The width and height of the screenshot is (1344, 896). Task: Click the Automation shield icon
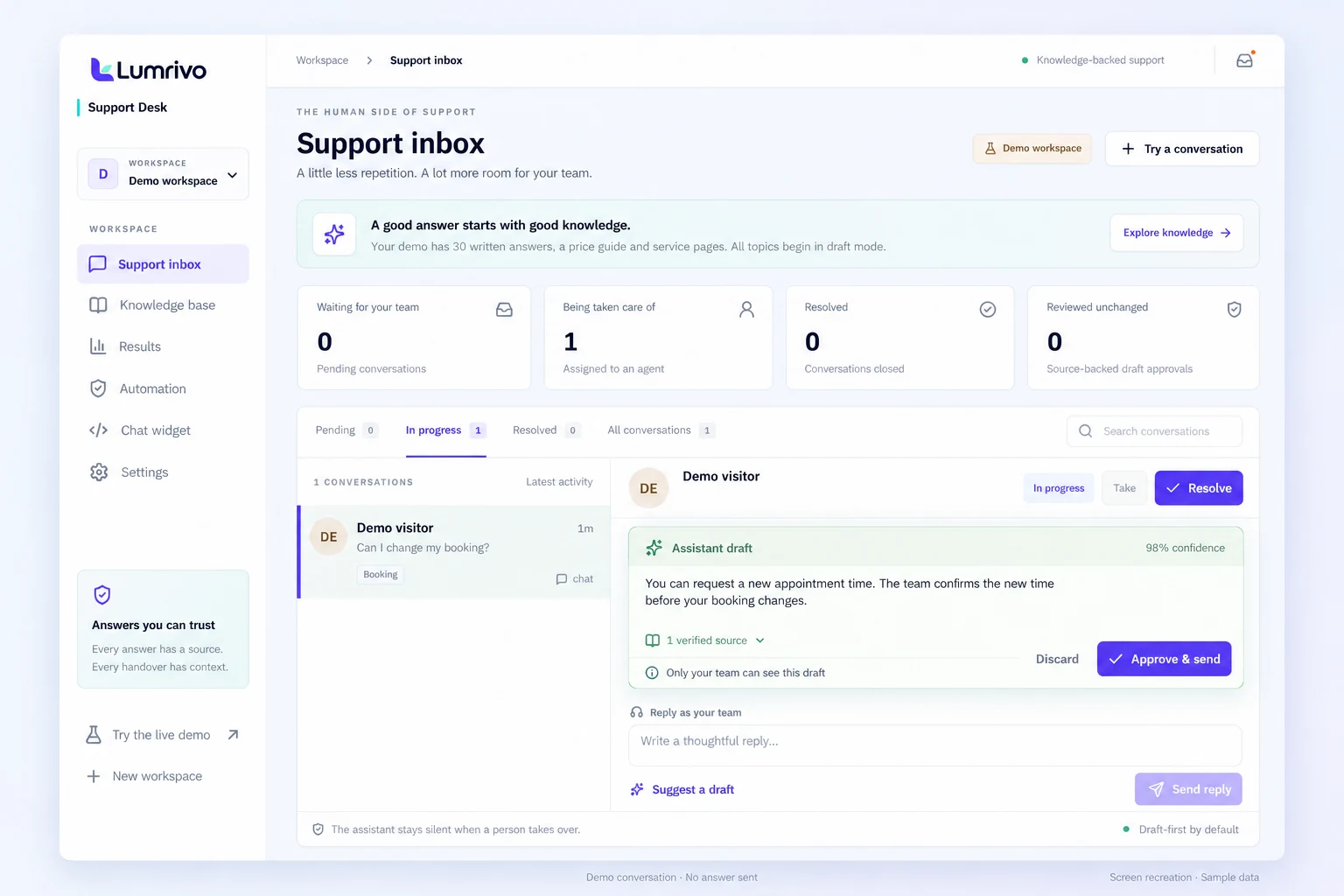(98, 388)
